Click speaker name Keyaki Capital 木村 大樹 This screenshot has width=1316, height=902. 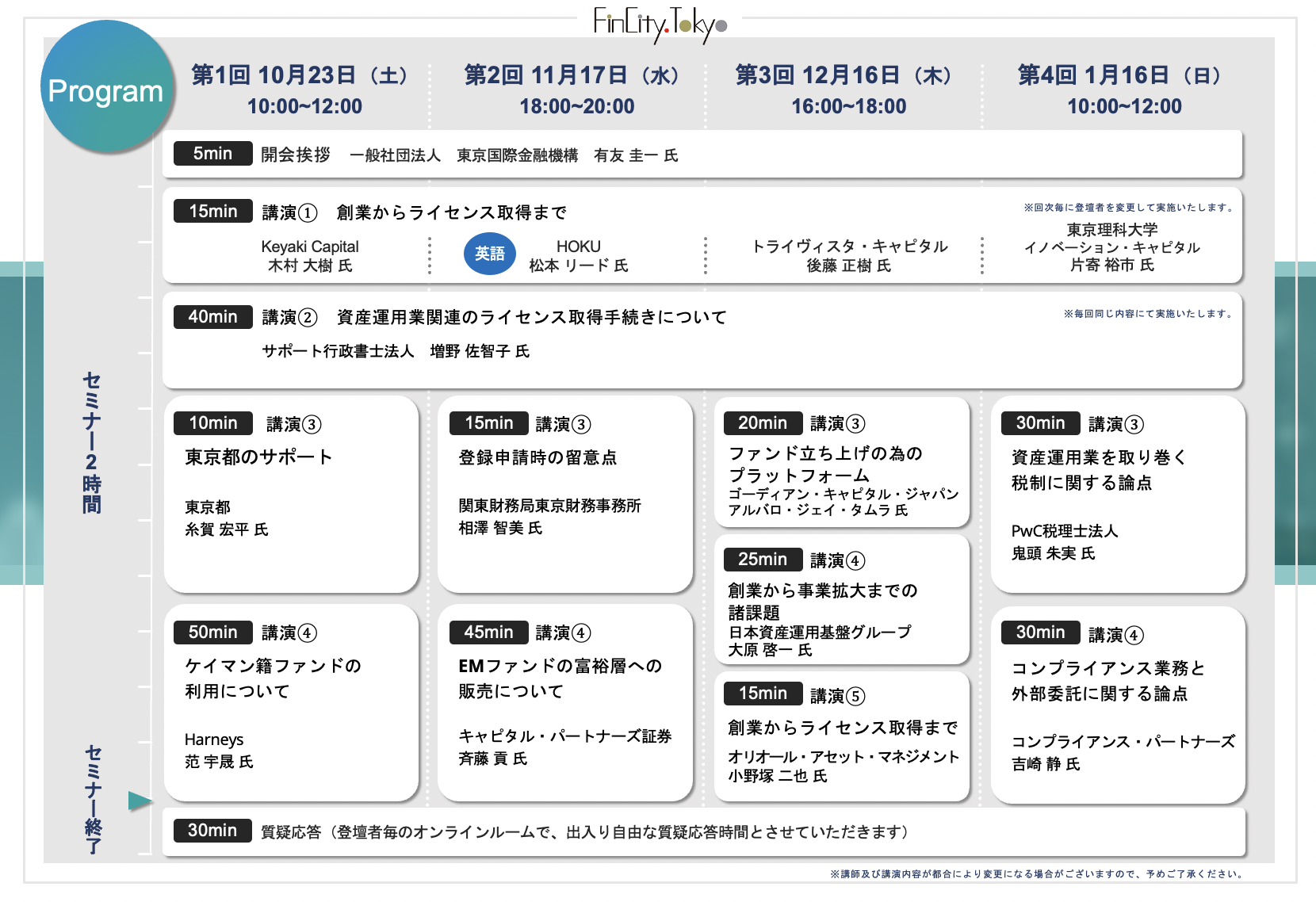click(x=310, y=256)
